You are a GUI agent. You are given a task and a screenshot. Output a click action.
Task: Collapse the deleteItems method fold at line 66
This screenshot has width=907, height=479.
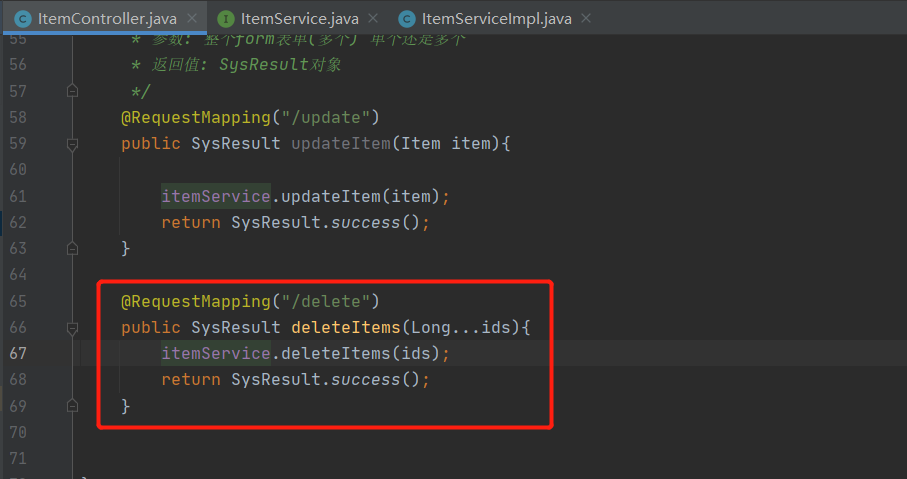tap(72, 329)
